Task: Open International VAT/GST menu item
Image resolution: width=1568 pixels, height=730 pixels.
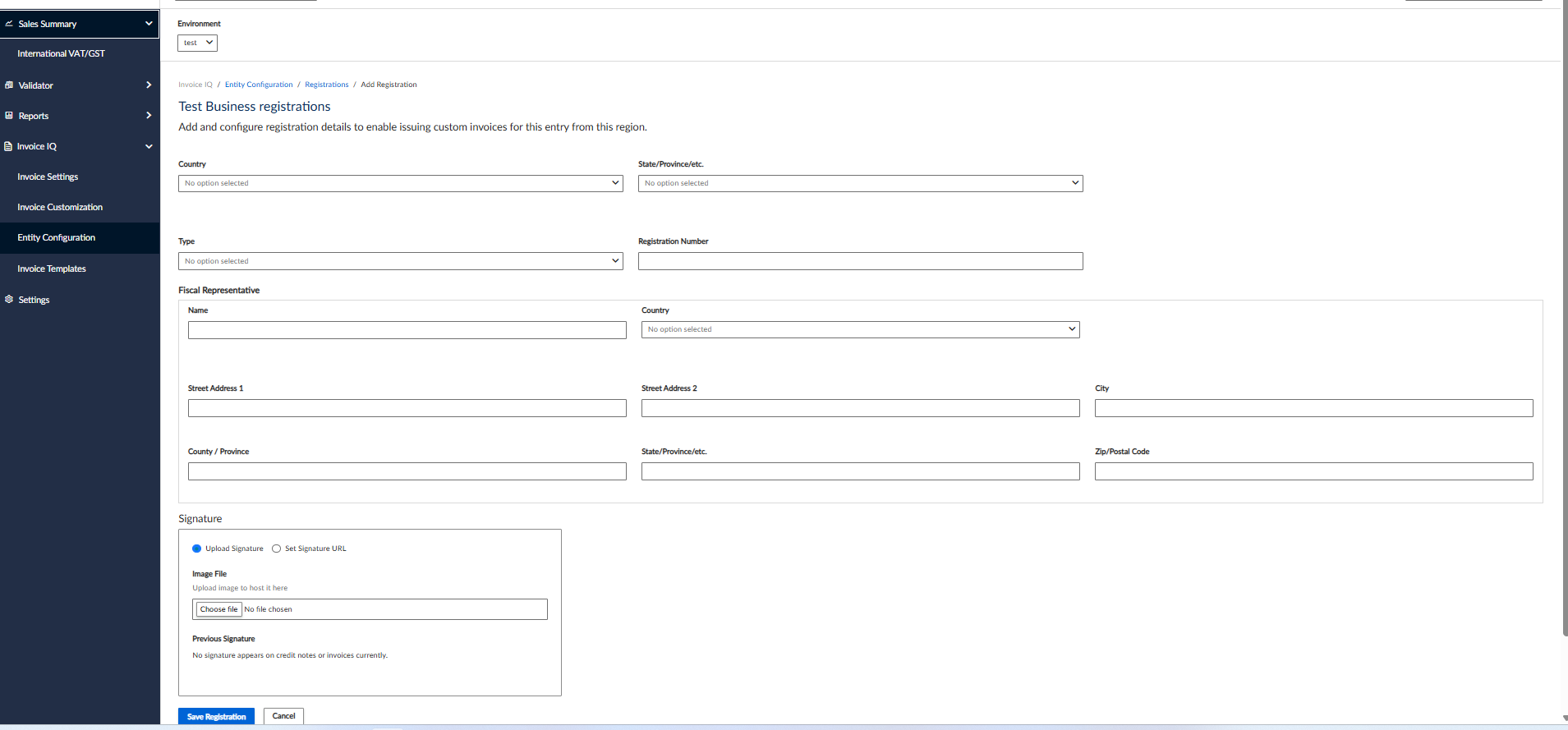Action: pos(61,53)
